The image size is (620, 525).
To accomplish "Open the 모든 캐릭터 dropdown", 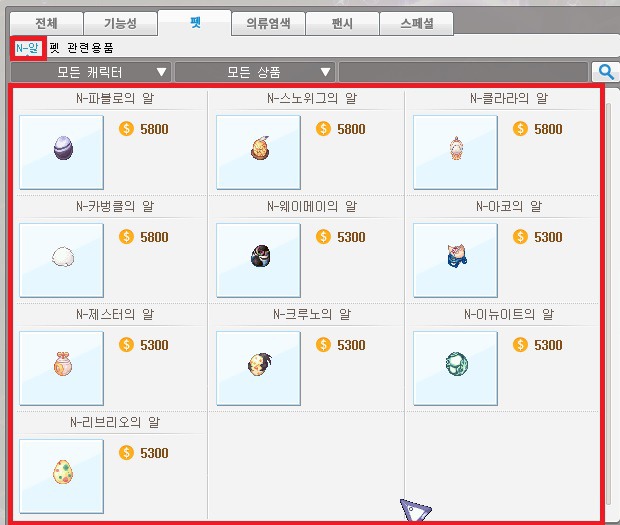I will [x=91, y=72].
